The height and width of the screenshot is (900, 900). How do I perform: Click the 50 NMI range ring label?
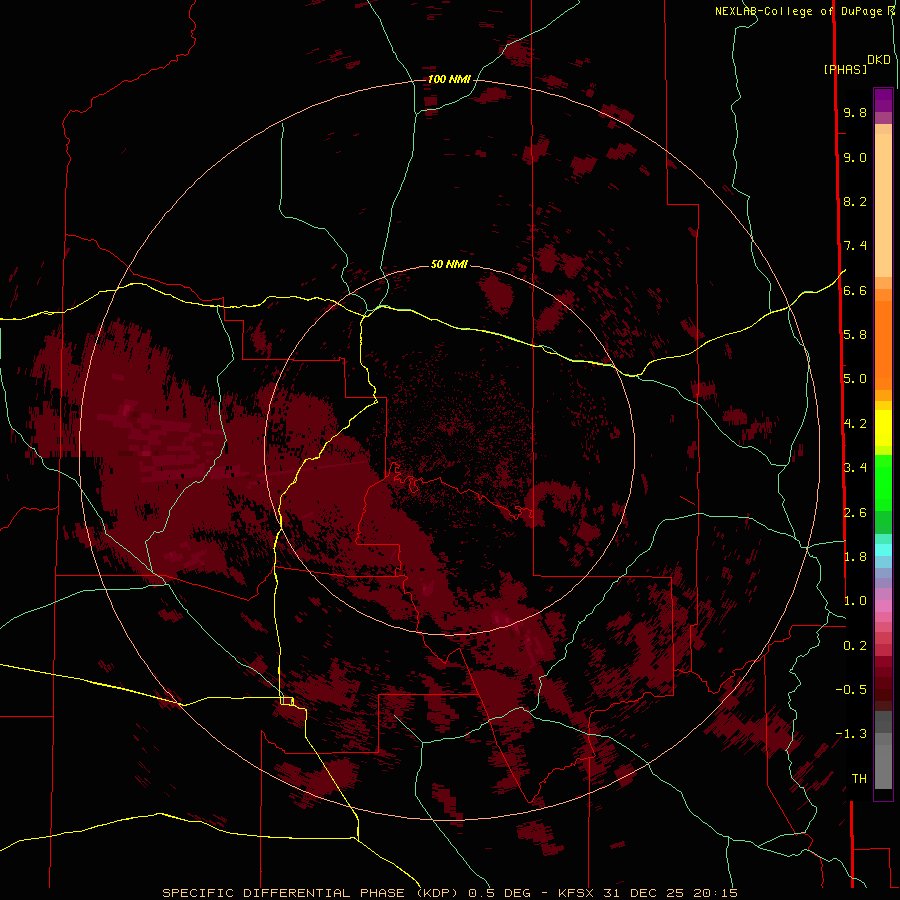[x=449, y=264]
